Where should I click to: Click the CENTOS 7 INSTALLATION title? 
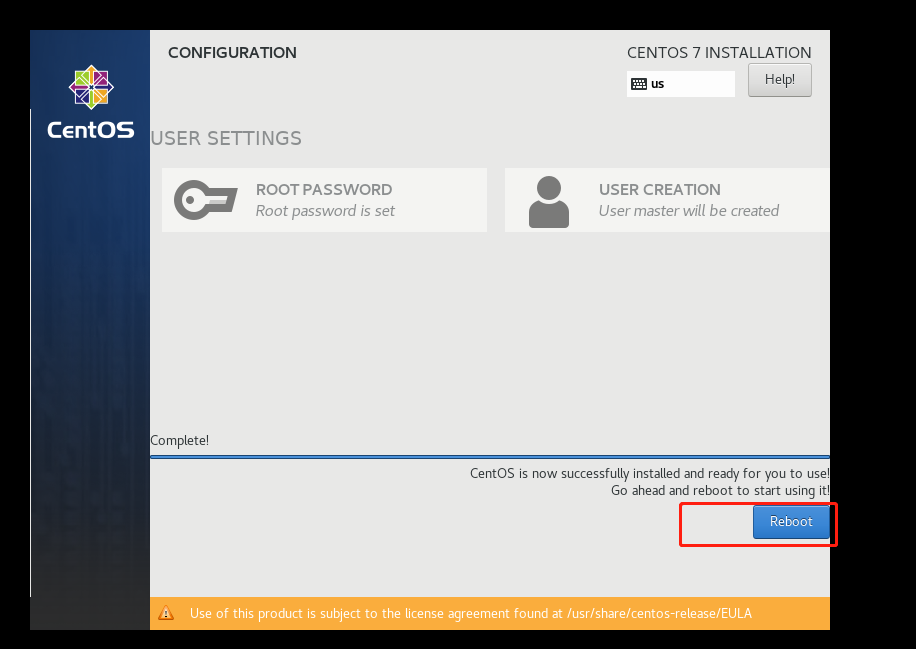click(x=719, y=53)
